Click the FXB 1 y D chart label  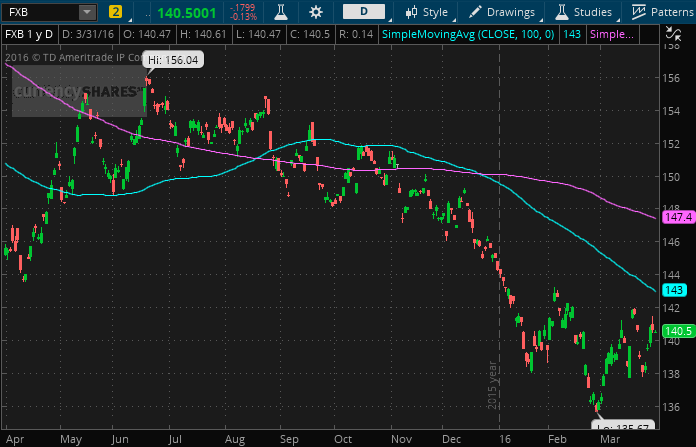click(x=30, y=34)
